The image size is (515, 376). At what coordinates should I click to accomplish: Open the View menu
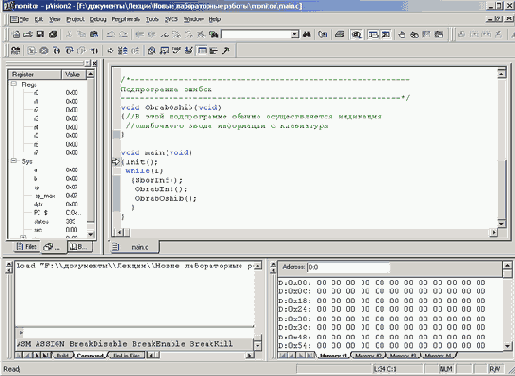(x=55, y=19)
